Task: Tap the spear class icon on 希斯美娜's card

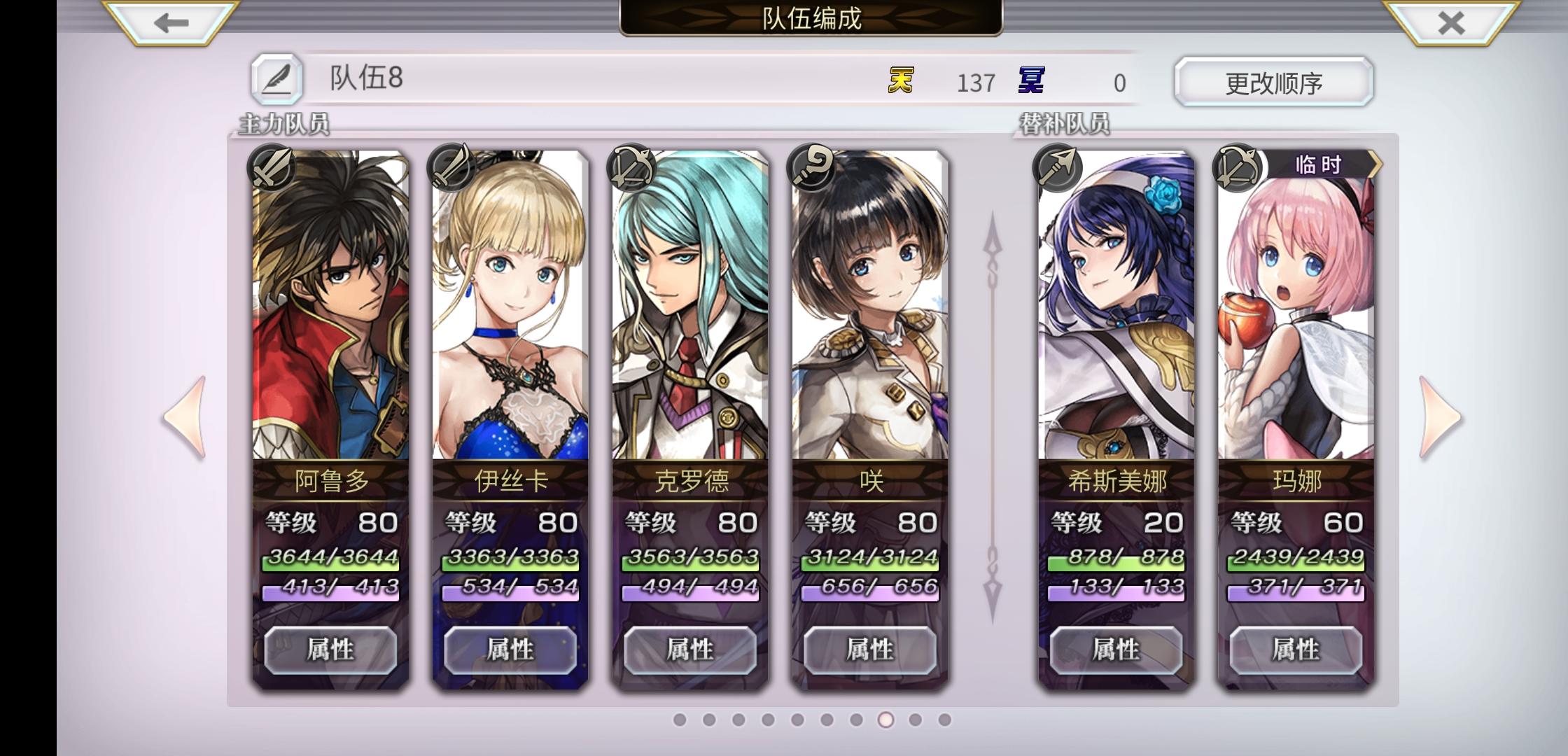Action: (x=1057, y=168)
